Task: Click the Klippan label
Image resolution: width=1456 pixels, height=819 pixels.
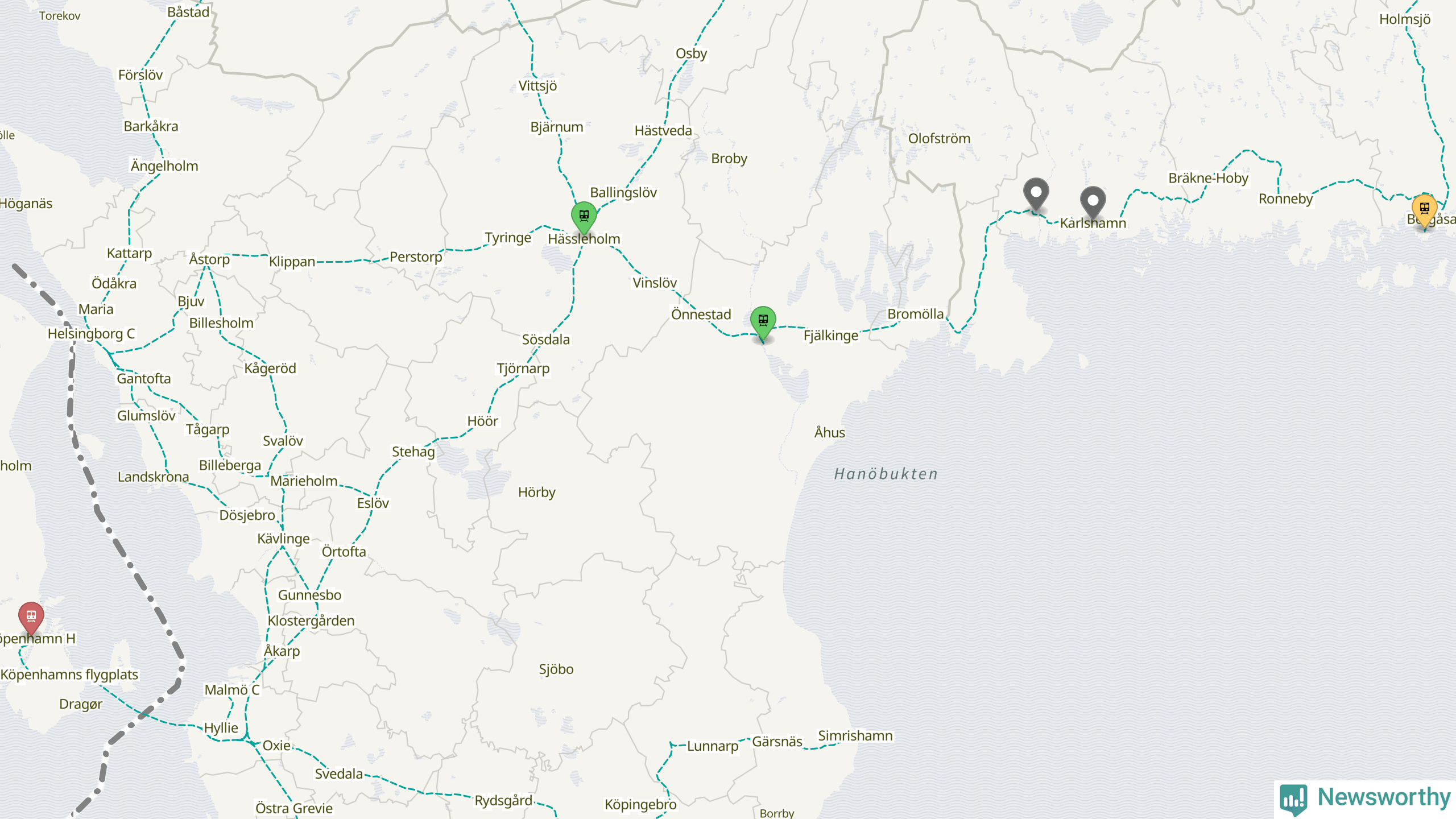Action: point(292,262)
